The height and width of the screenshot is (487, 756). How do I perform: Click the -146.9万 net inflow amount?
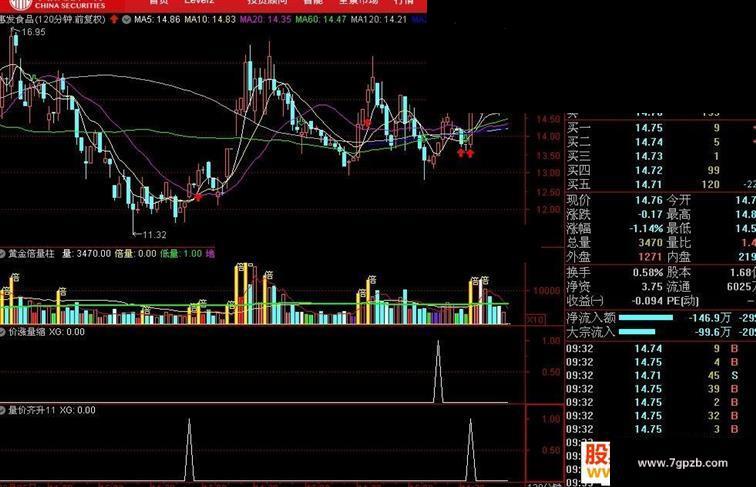(x=710, y=317)
